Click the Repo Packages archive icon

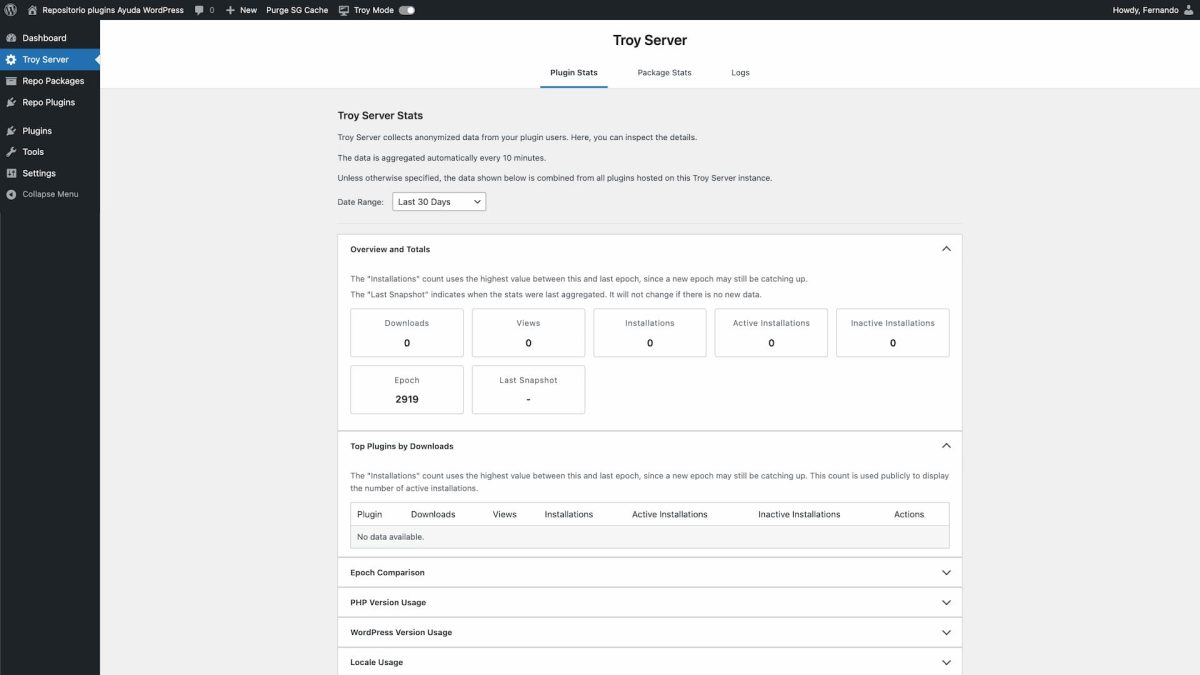(11, 81)
